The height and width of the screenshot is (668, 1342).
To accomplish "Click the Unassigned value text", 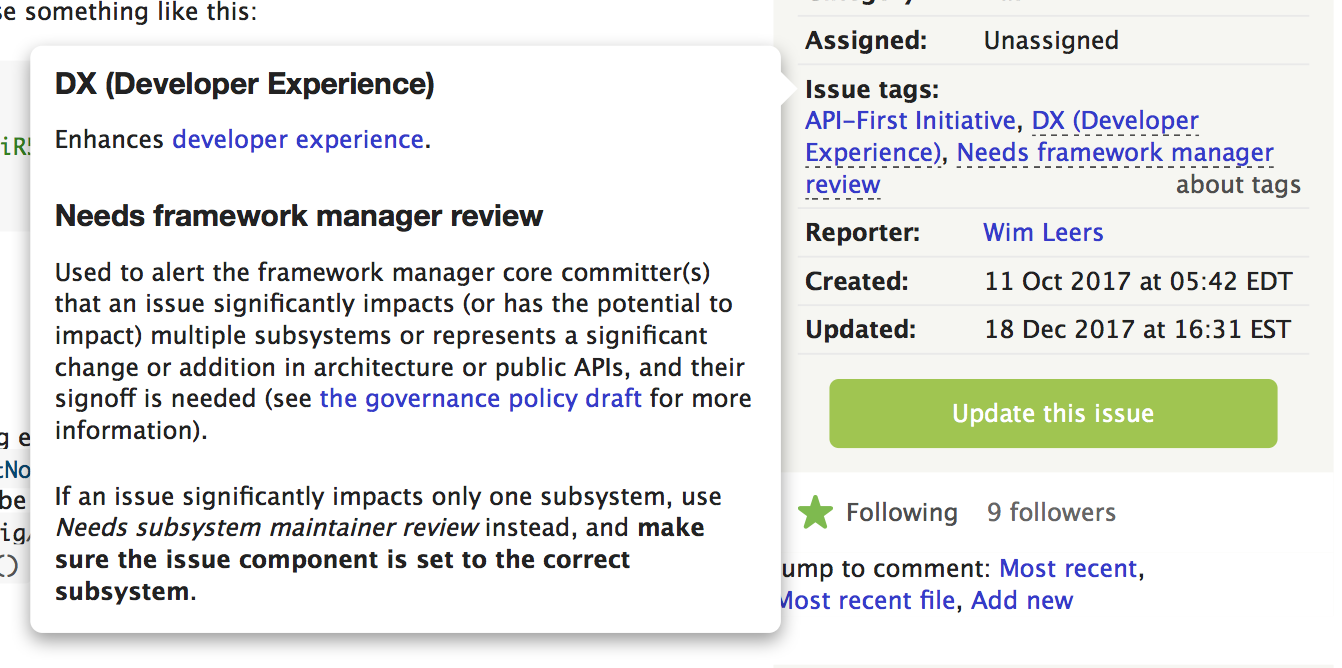I will [1051, 41].
